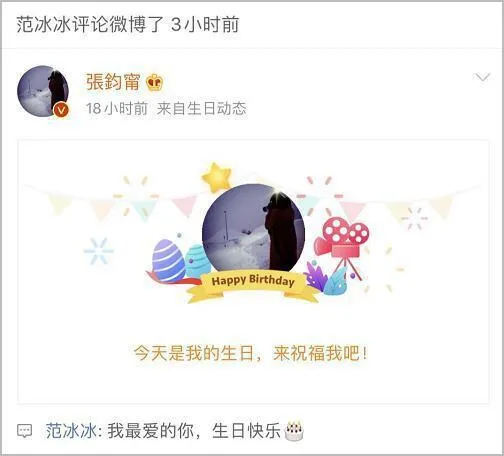The height and width of the screenshot is (456, 504).
Task: Tap the 18小时前 post timestamp
Action: pyautogui.click(x=117, y=109)
